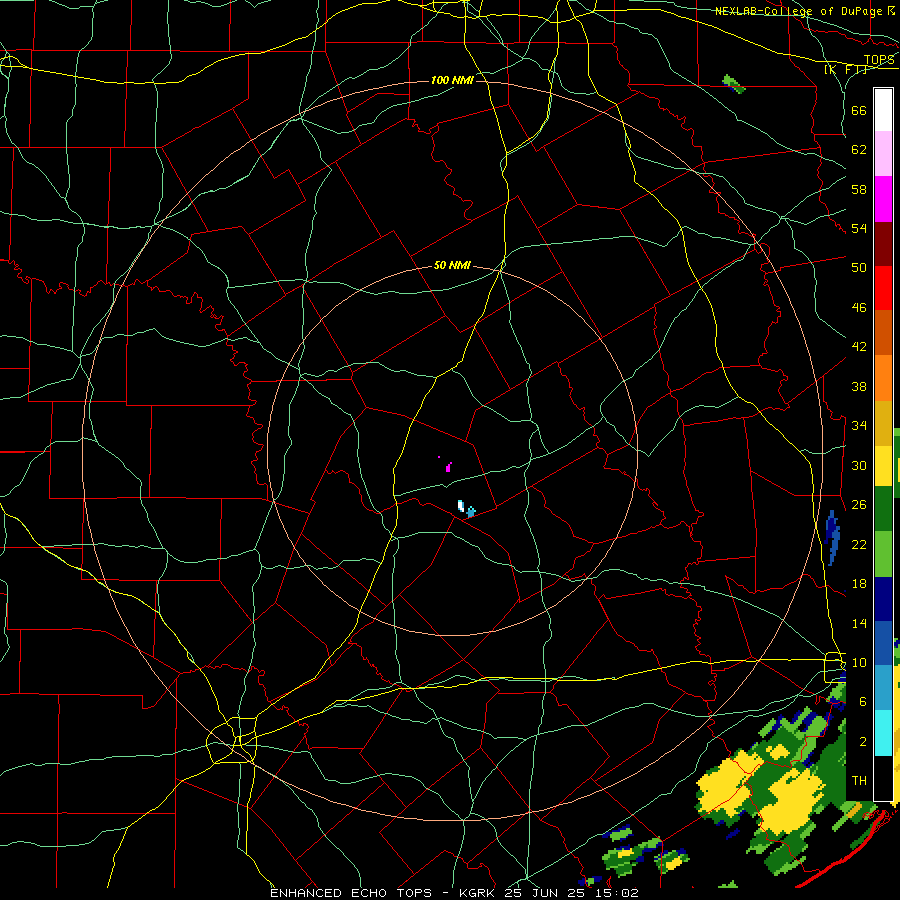The height and width of the screenshot is (900, 900).
Task: Click the legend value 30
Action: (x=859, y=465)
